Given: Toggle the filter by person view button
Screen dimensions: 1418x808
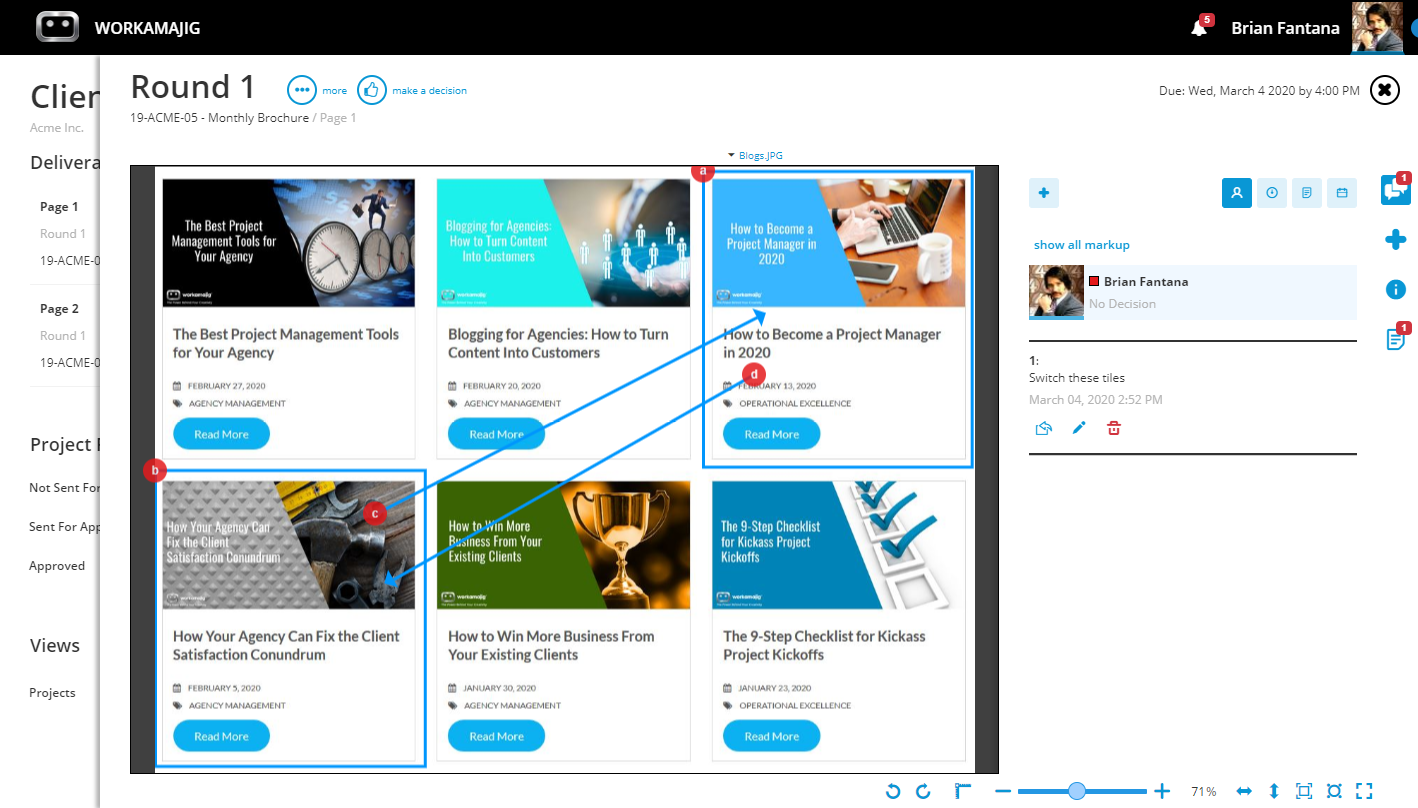Looking at the screenshot, I should click(x=1237, y=193).
